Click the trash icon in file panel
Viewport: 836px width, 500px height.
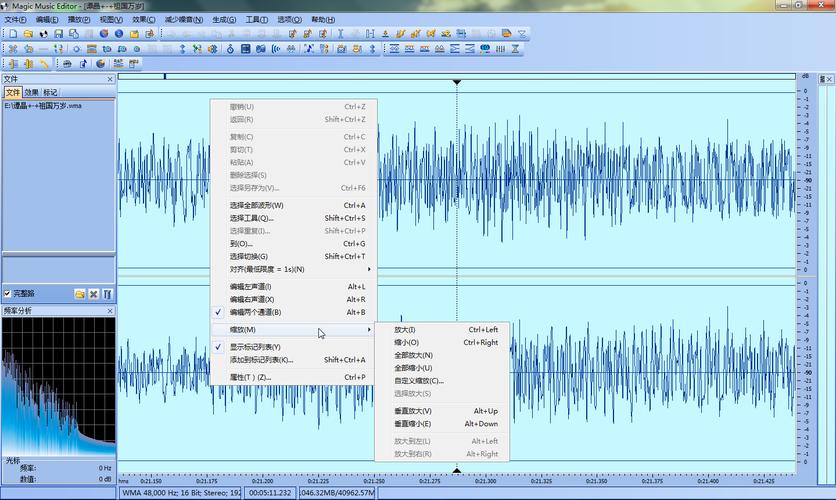click(107, 294)
